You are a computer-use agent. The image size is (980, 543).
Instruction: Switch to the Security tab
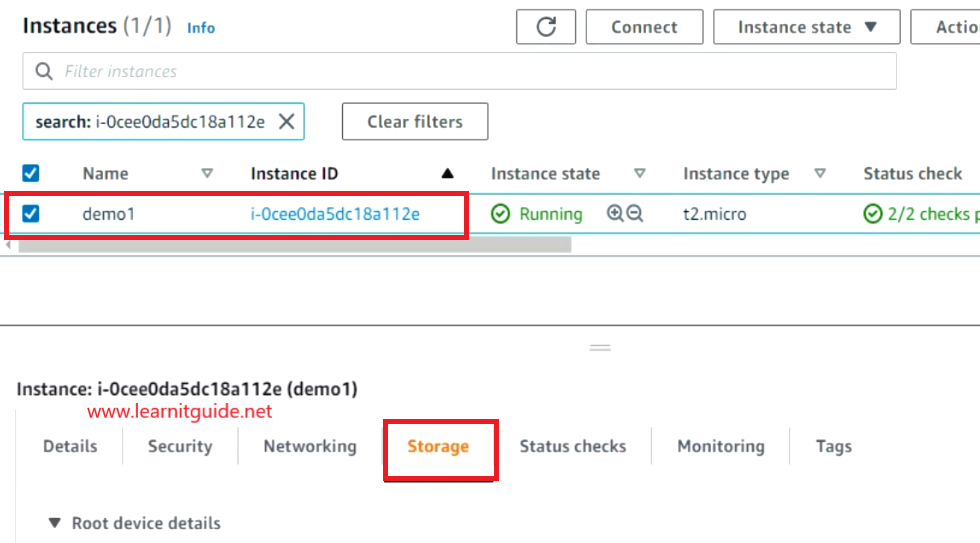coord(180,446)
